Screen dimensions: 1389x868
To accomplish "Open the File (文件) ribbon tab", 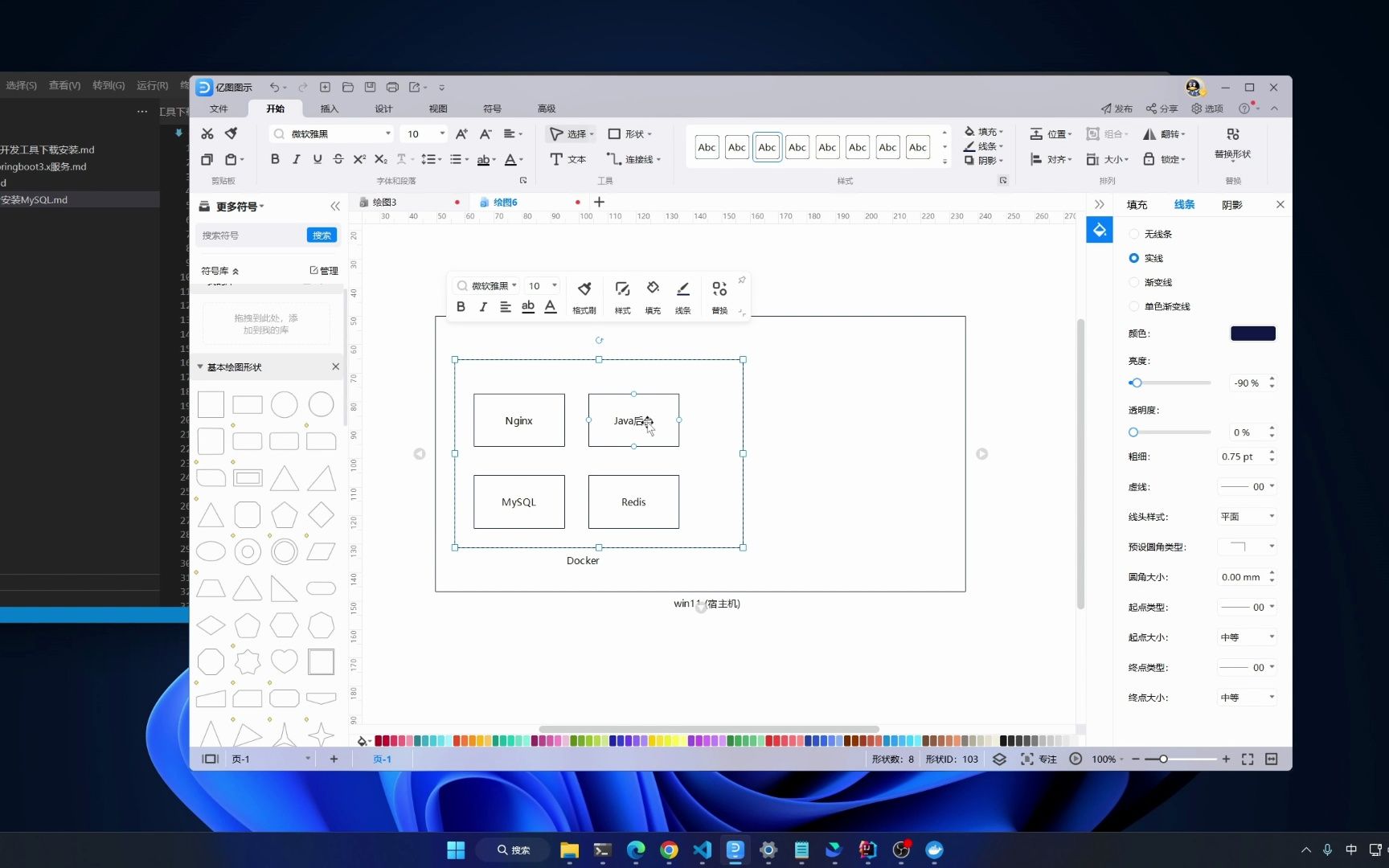I will tap(219, 108).
